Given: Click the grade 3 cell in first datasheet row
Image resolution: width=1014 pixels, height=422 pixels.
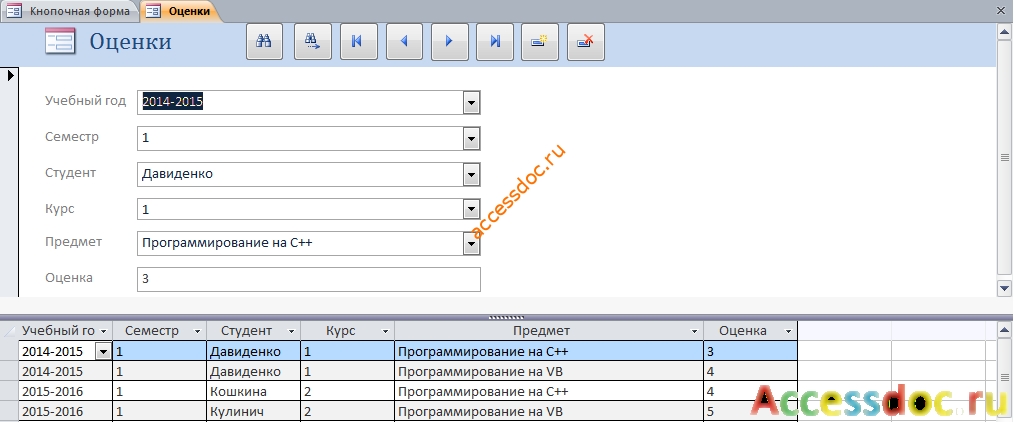Looking at the screenshot, I should click(750, 352).
